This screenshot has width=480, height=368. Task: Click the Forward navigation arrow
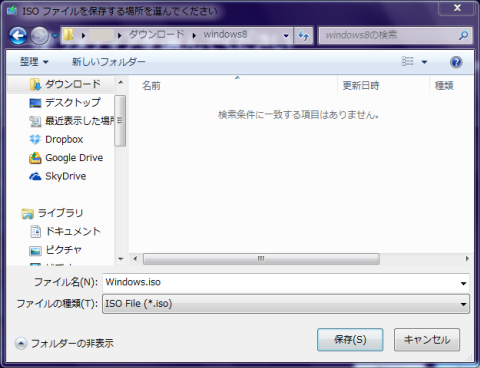pos(40,35)
